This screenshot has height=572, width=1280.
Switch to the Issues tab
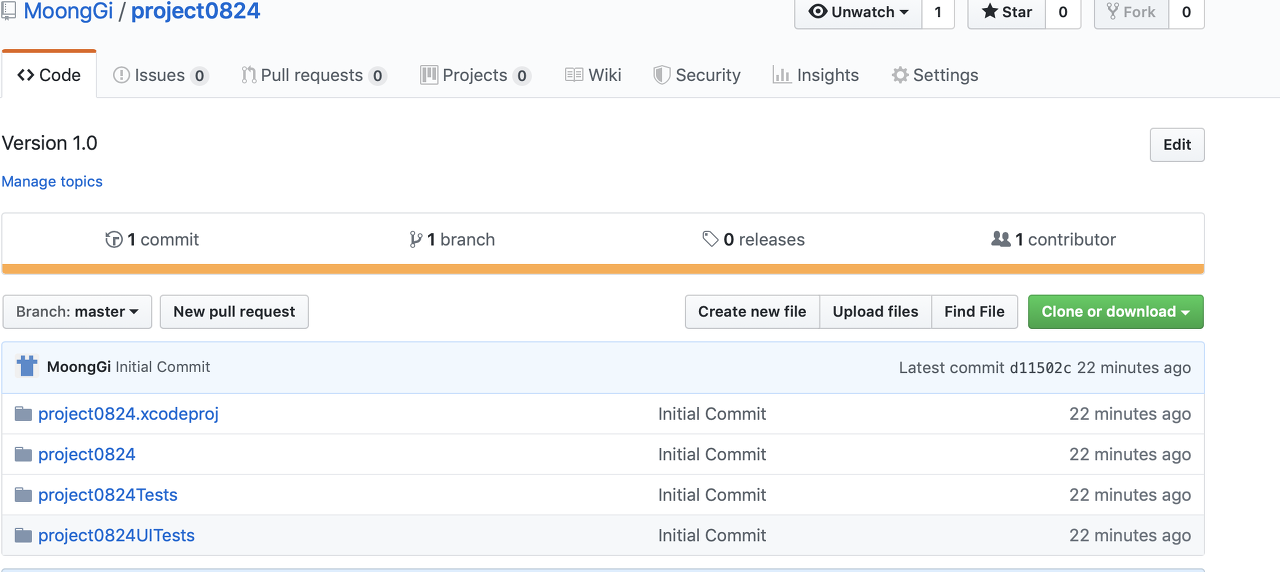(x=160, y=75)
